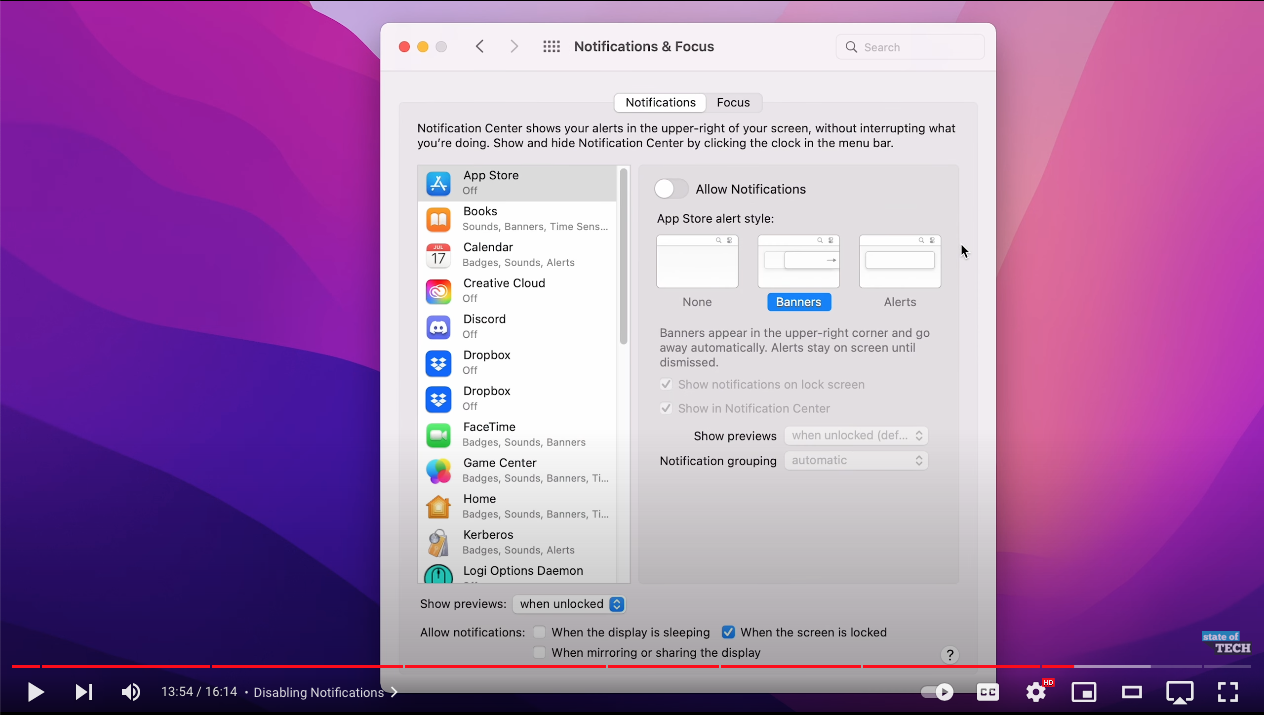Select the first Dropbox row, under Discord
The height and width of the screenshot is (715, 1266).
[x=517, y=363]
